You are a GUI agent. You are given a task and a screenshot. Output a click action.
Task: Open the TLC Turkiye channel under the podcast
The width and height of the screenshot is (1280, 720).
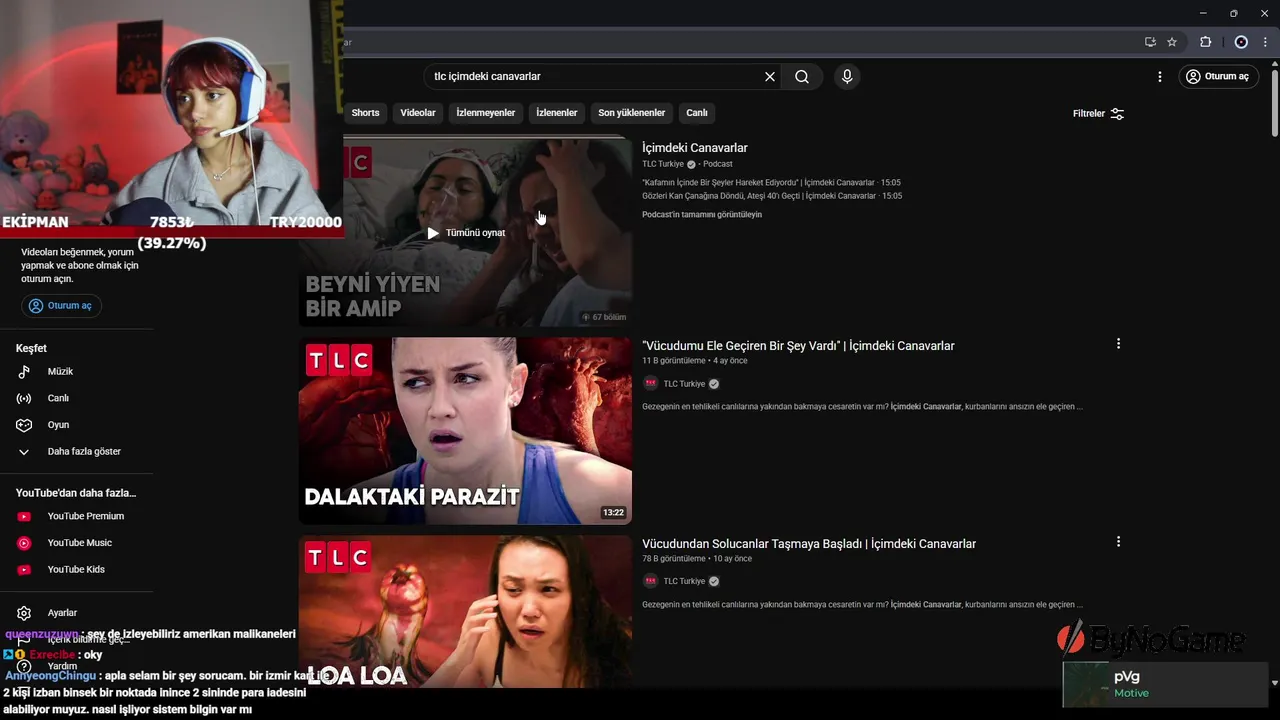[x=663, y=164]
